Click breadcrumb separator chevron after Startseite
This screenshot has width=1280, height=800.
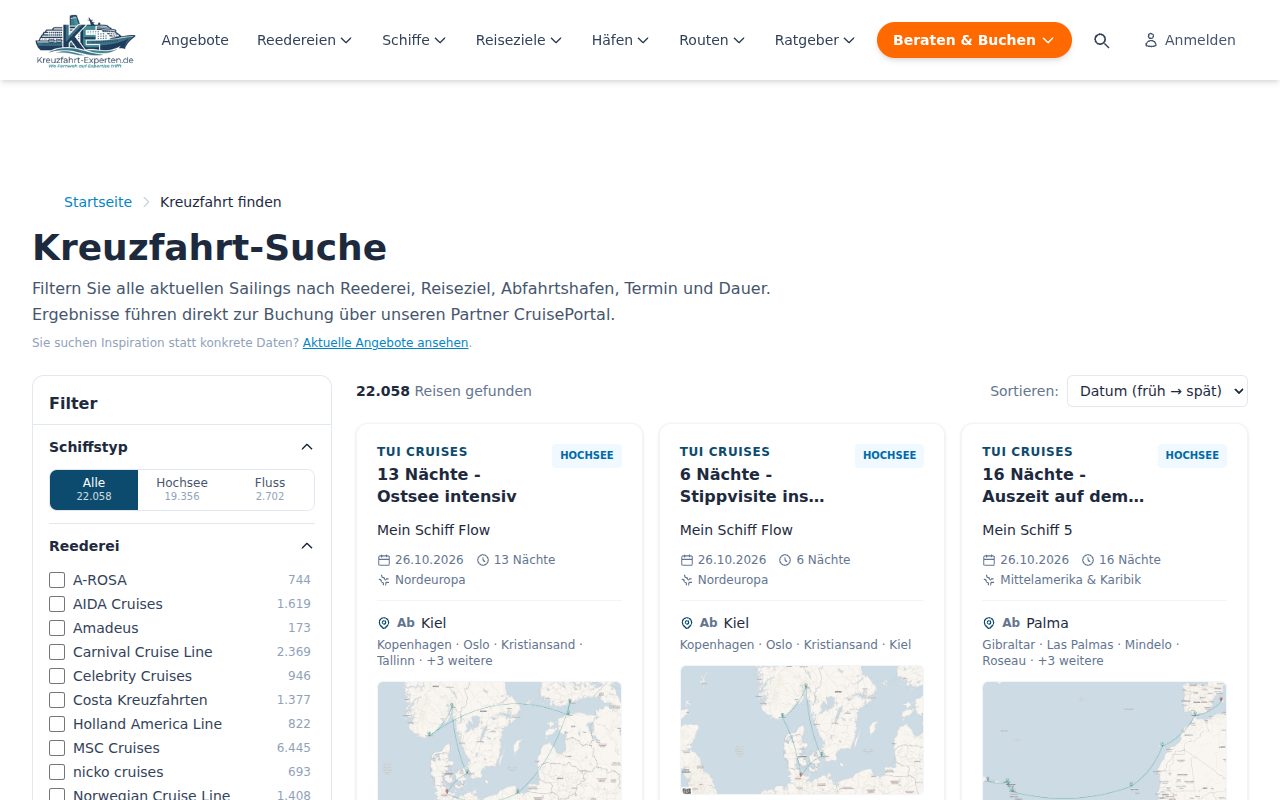146,202
